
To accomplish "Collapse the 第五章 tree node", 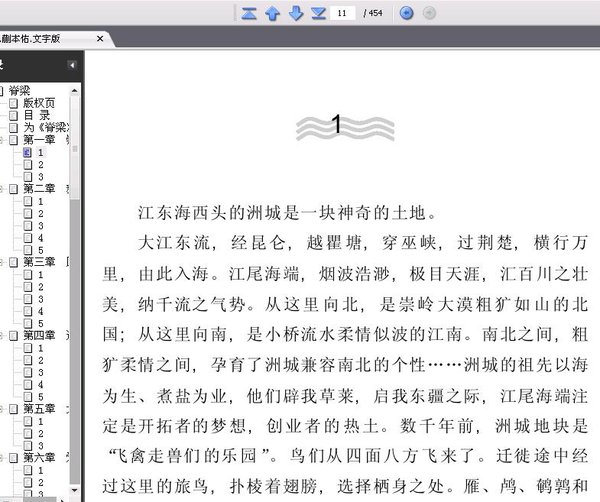I will coord(2,409).
